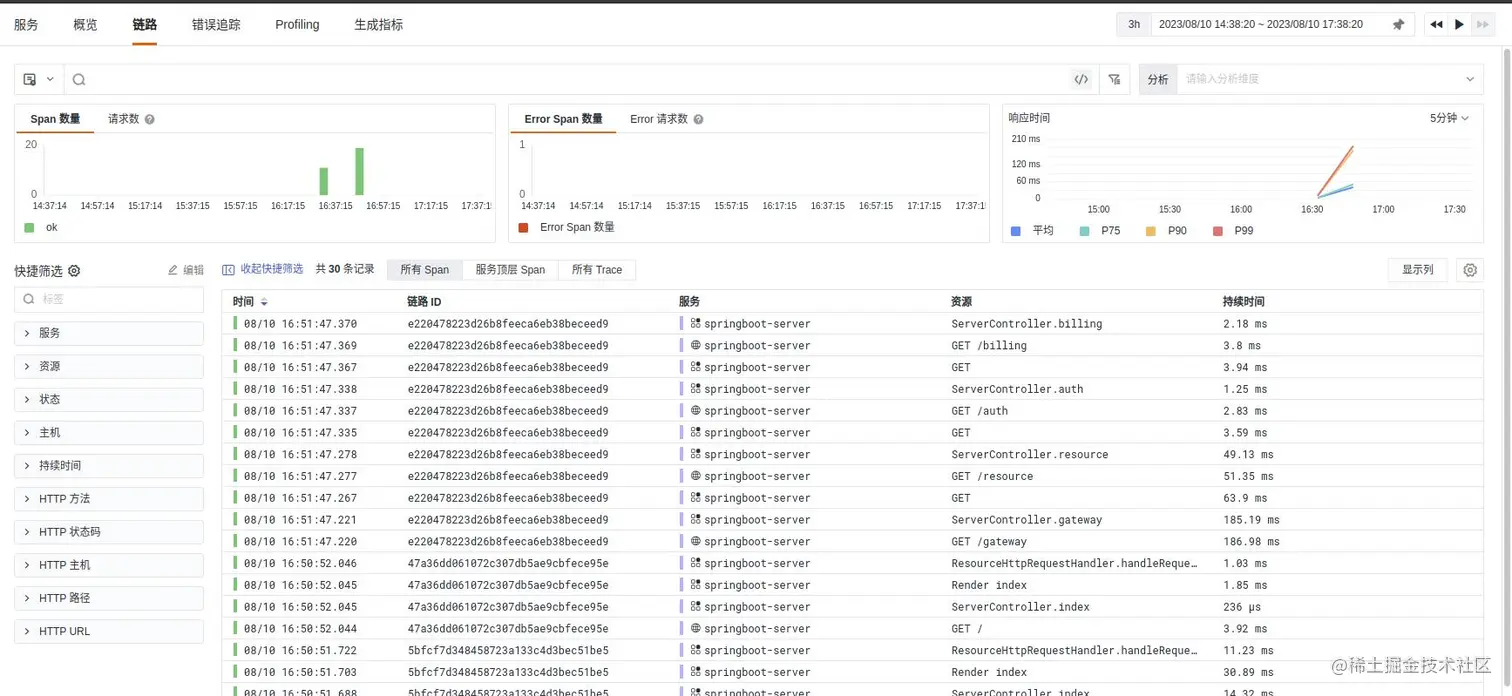1512x696 pixels.
Task: Open the 生成指标 tab
Action: 379,24
